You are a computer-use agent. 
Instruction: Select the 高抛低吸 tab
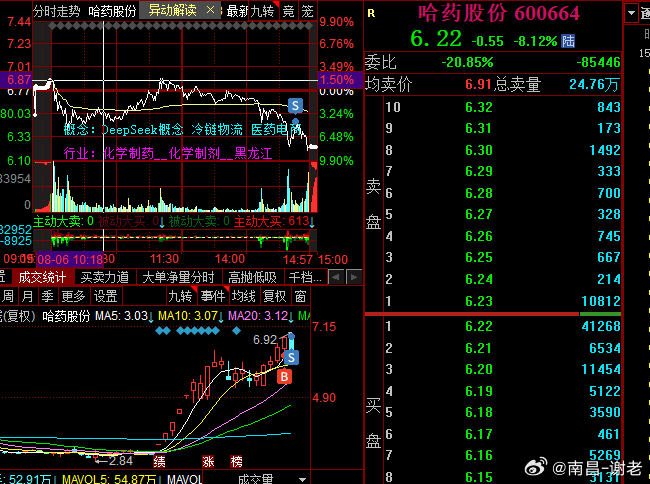(x=252, y=277)
